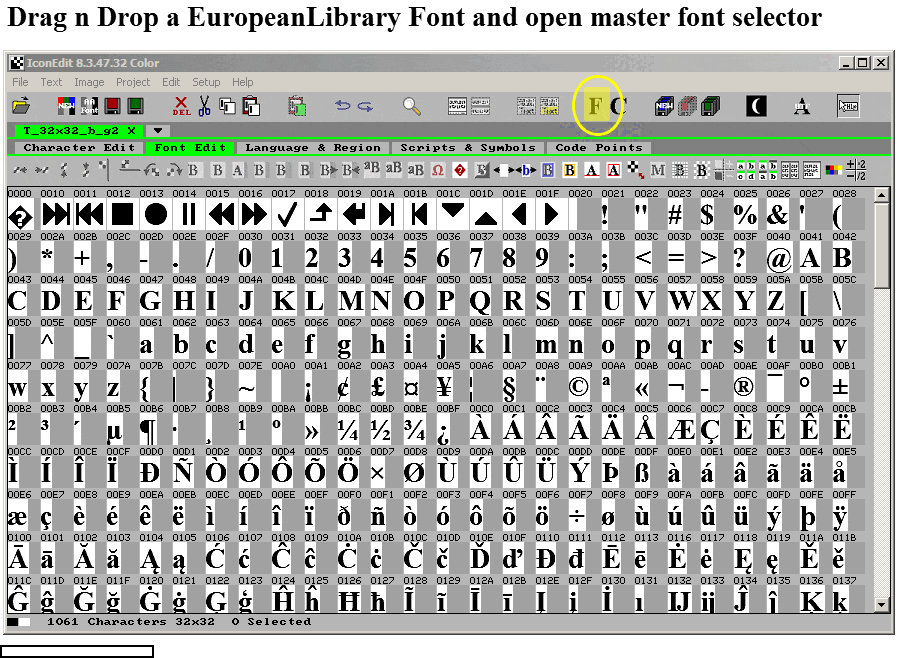Close the T_32x32_b_g2 font tab with X
Image resolution: width=898 pixels, height=658 pixels.
pos(131,131)
